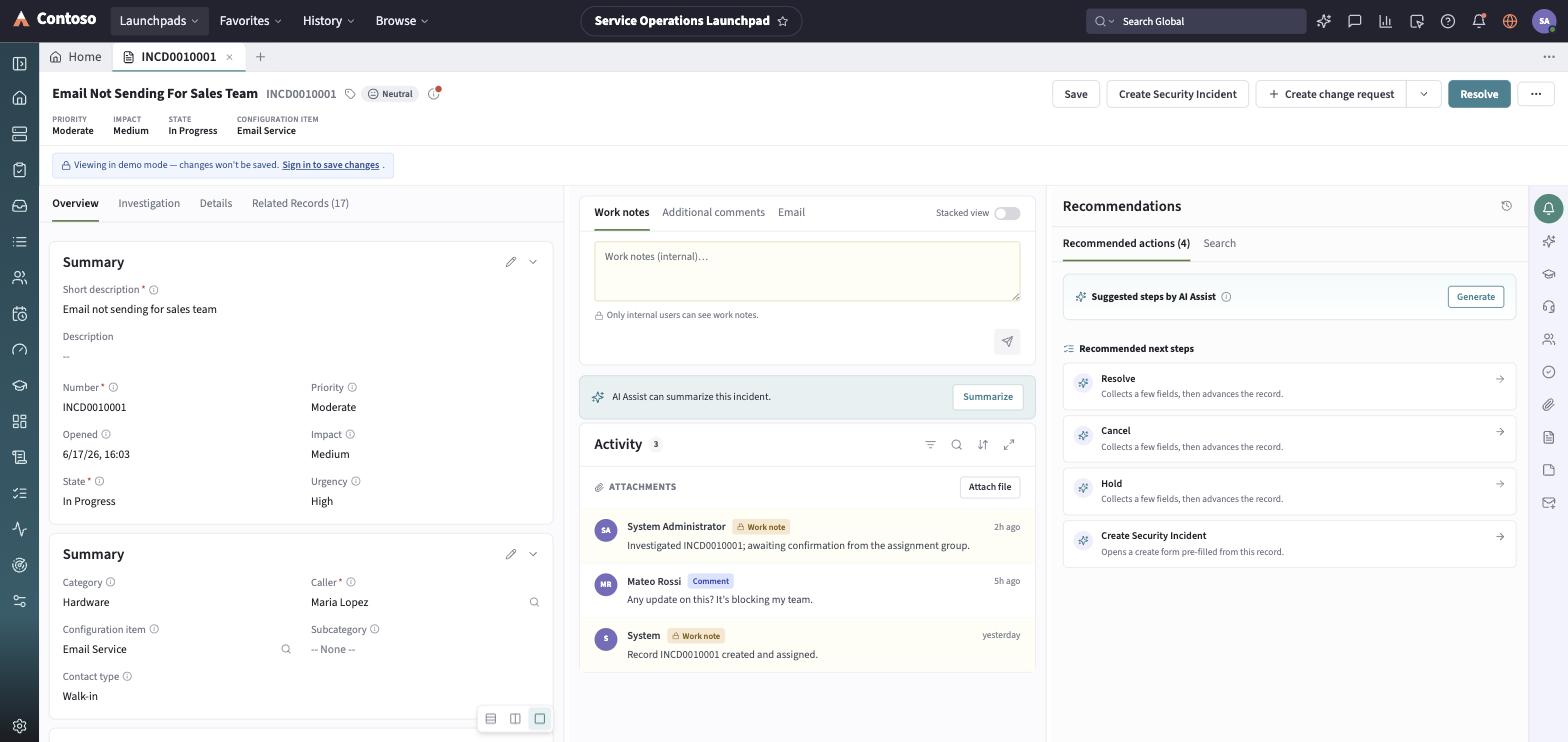Open the notifications bell in top header
The width and height of the screenshot is (1568, 742).
point(1479,21)
